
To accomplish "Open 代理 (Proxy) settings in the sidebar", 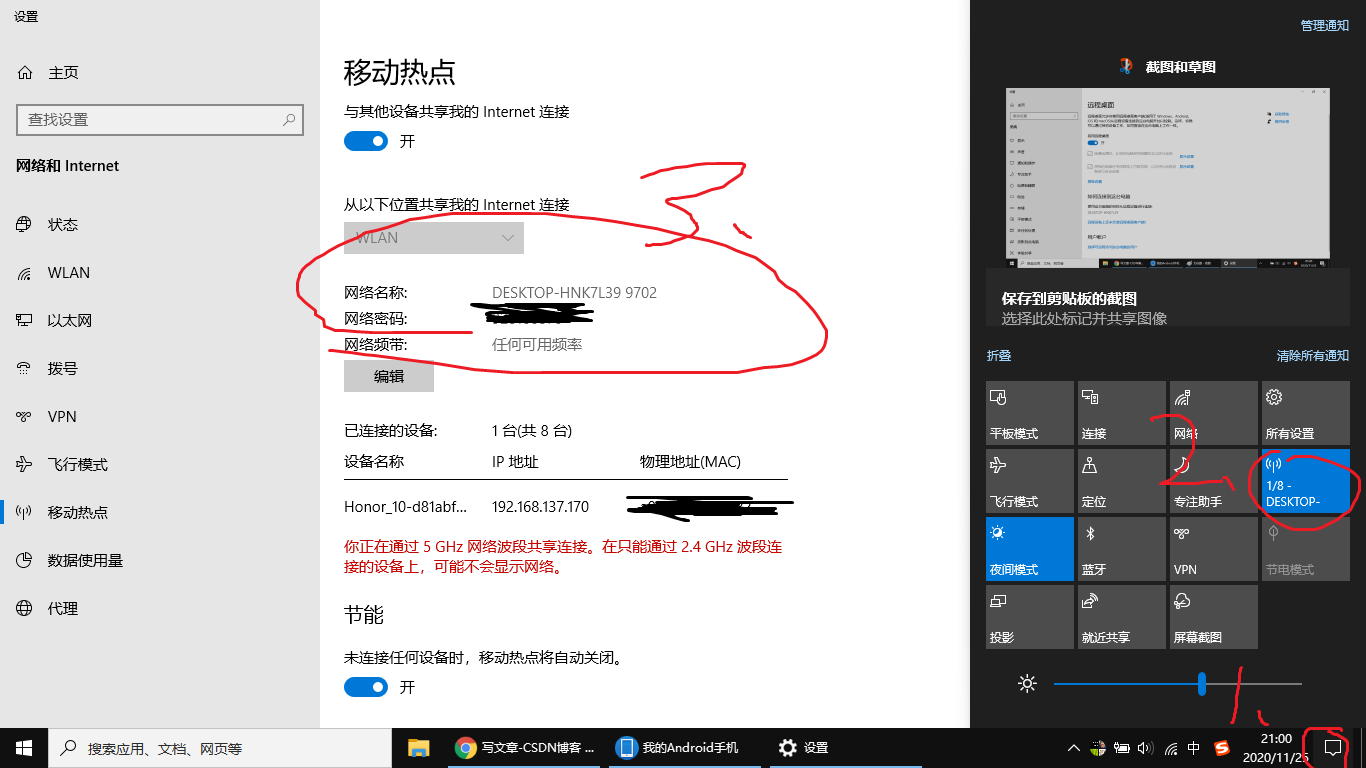I will [x=64, y=608].
